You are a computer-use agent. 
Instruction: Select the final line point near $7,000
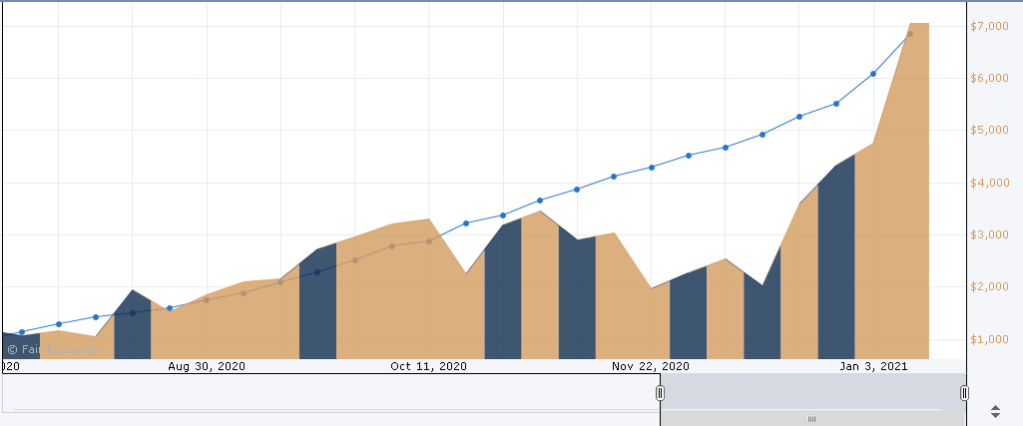[909, 34]
